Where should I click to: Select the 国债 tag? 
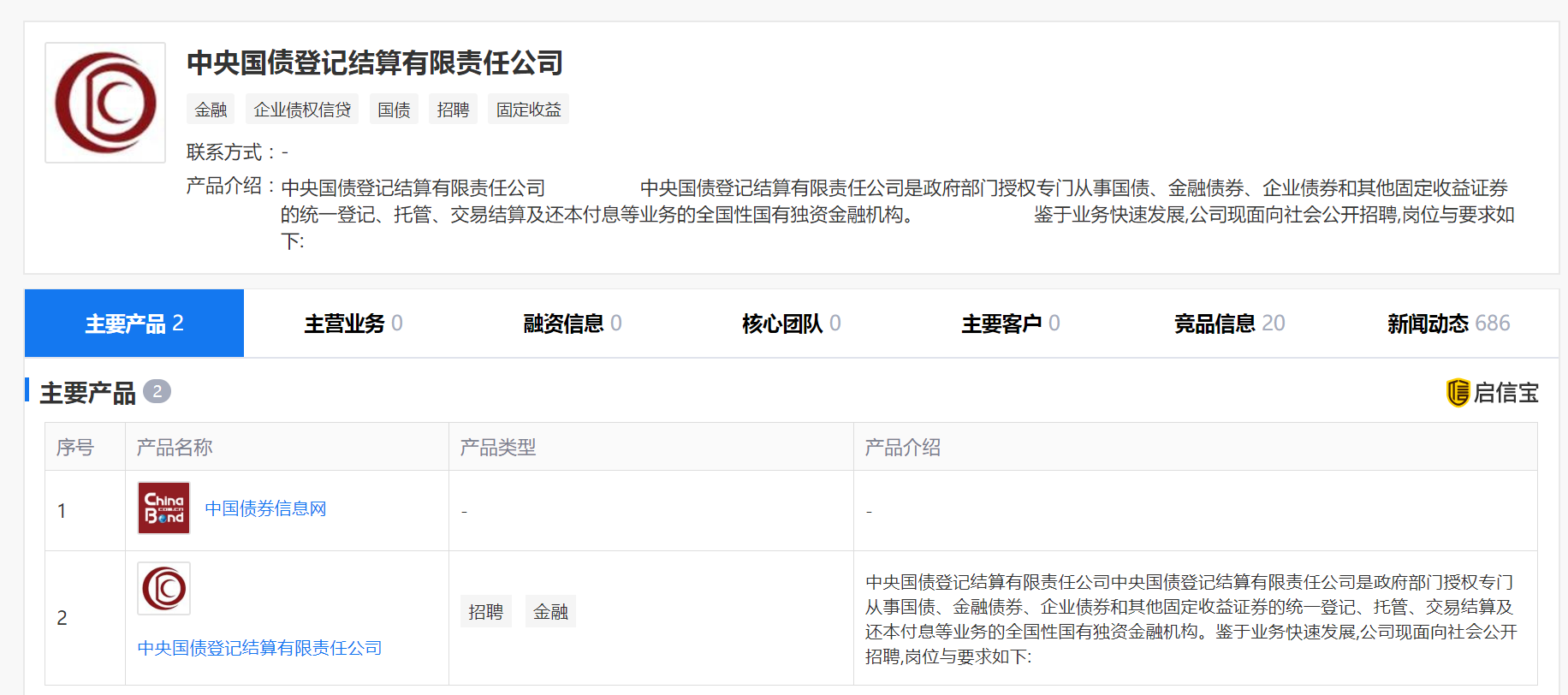pyautogui.click(x=394, y=110)
